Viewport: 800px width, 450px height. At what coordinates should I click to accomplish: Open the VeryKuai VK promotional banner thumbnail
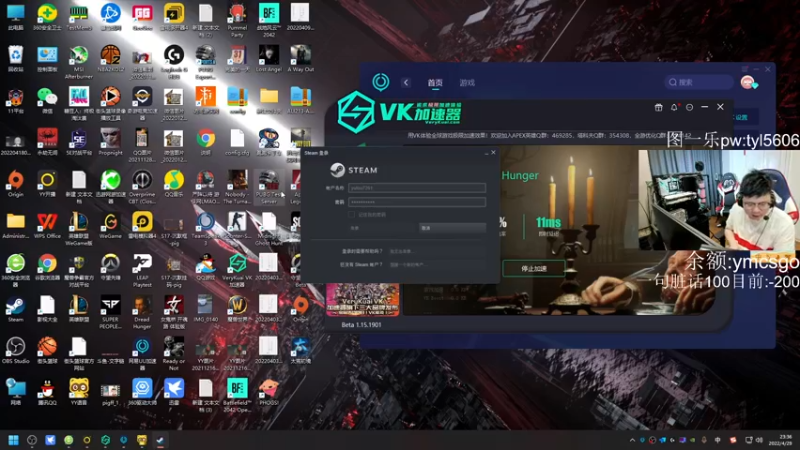pyautogui.click(x=363, y=299)
